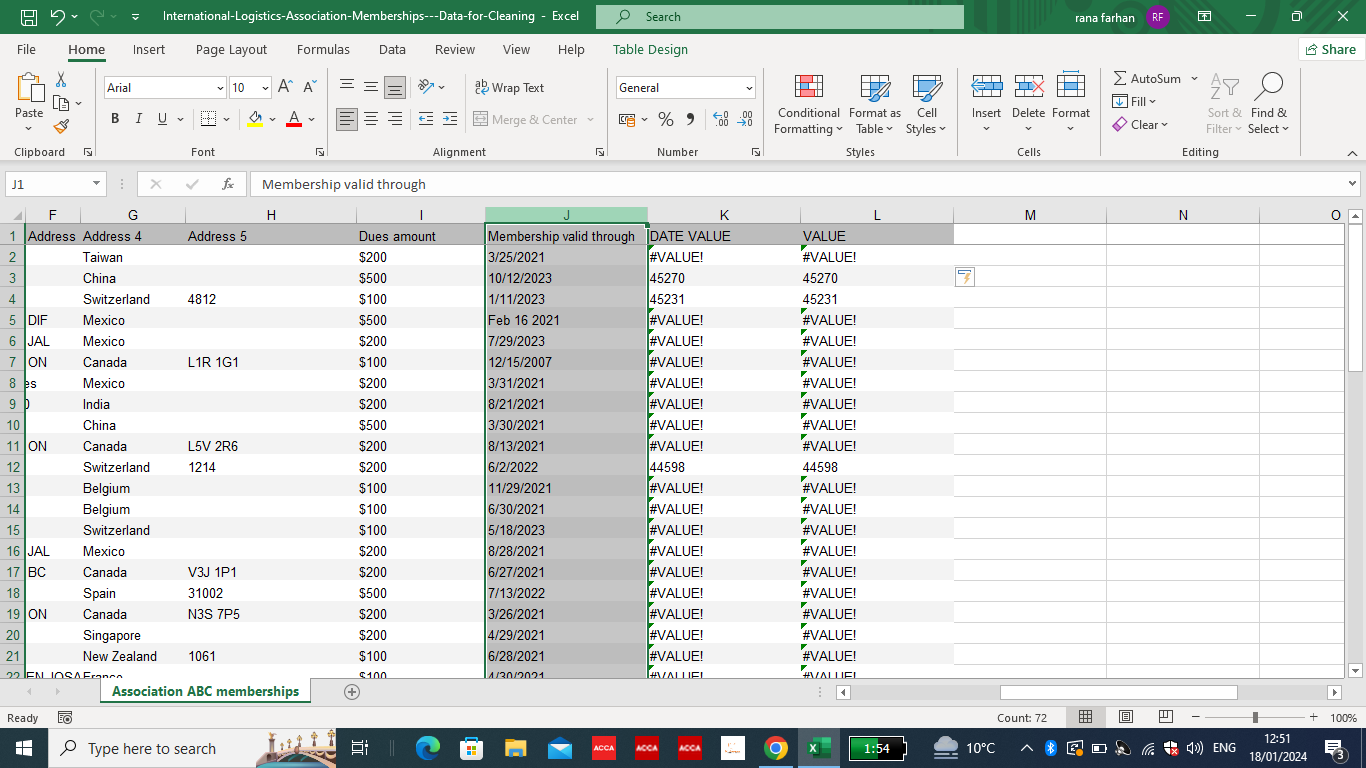The height and width of the screenshot is (768, 1366).
Task: Open the File menu
Action: click(x=26, y=49)
